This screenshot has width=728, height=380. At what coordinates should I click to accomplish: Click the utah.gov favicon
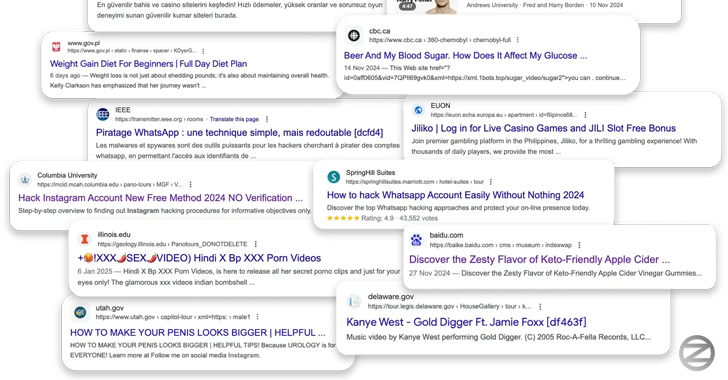click(80, 312)
